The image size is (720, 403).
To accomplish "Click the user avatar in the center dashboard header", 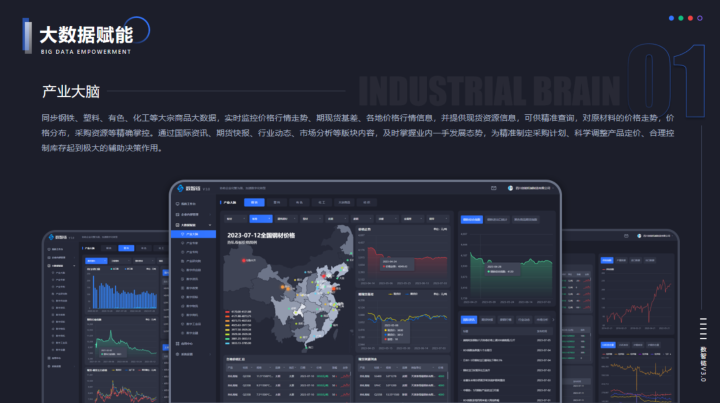I will 510,187.
